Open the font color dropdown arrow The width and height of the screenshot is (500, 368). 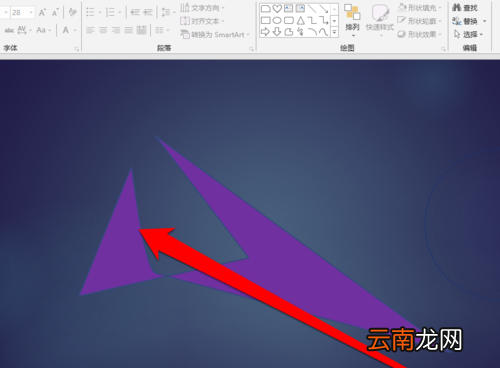pyautogui.click(x=75, y=30)
